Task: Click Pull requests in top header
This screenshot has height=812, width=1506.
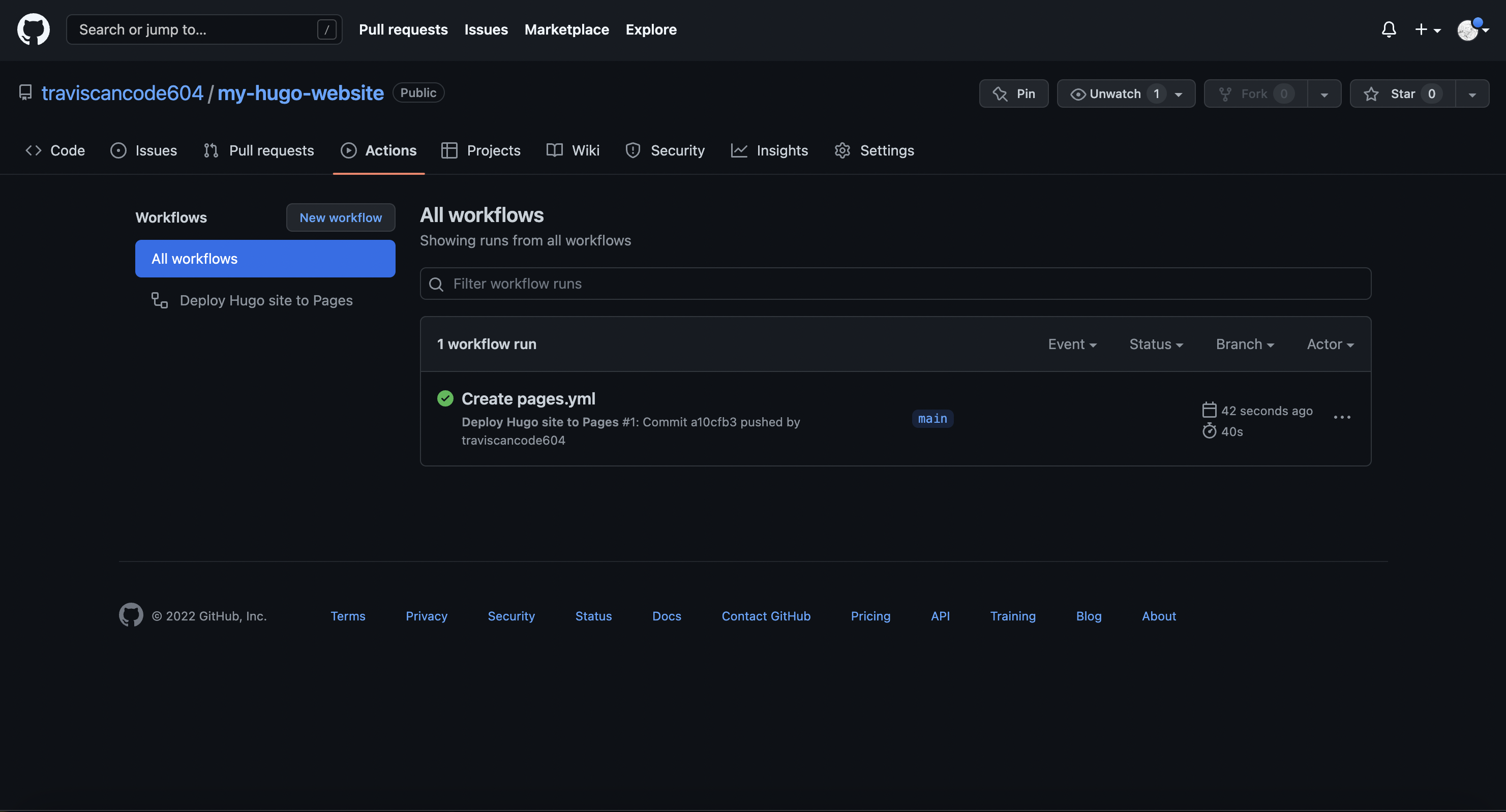Action: click(403, 29)
